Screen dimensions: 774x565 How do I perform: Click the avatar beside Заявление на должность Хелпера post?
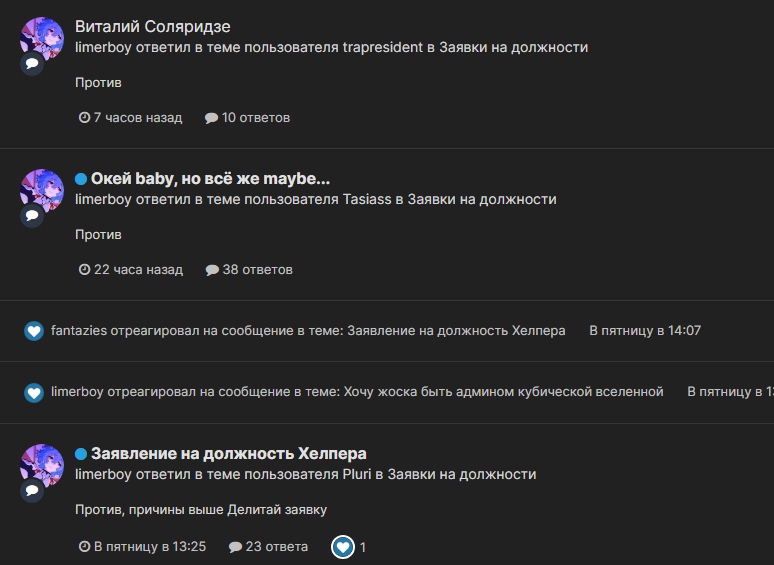(42, 464)
